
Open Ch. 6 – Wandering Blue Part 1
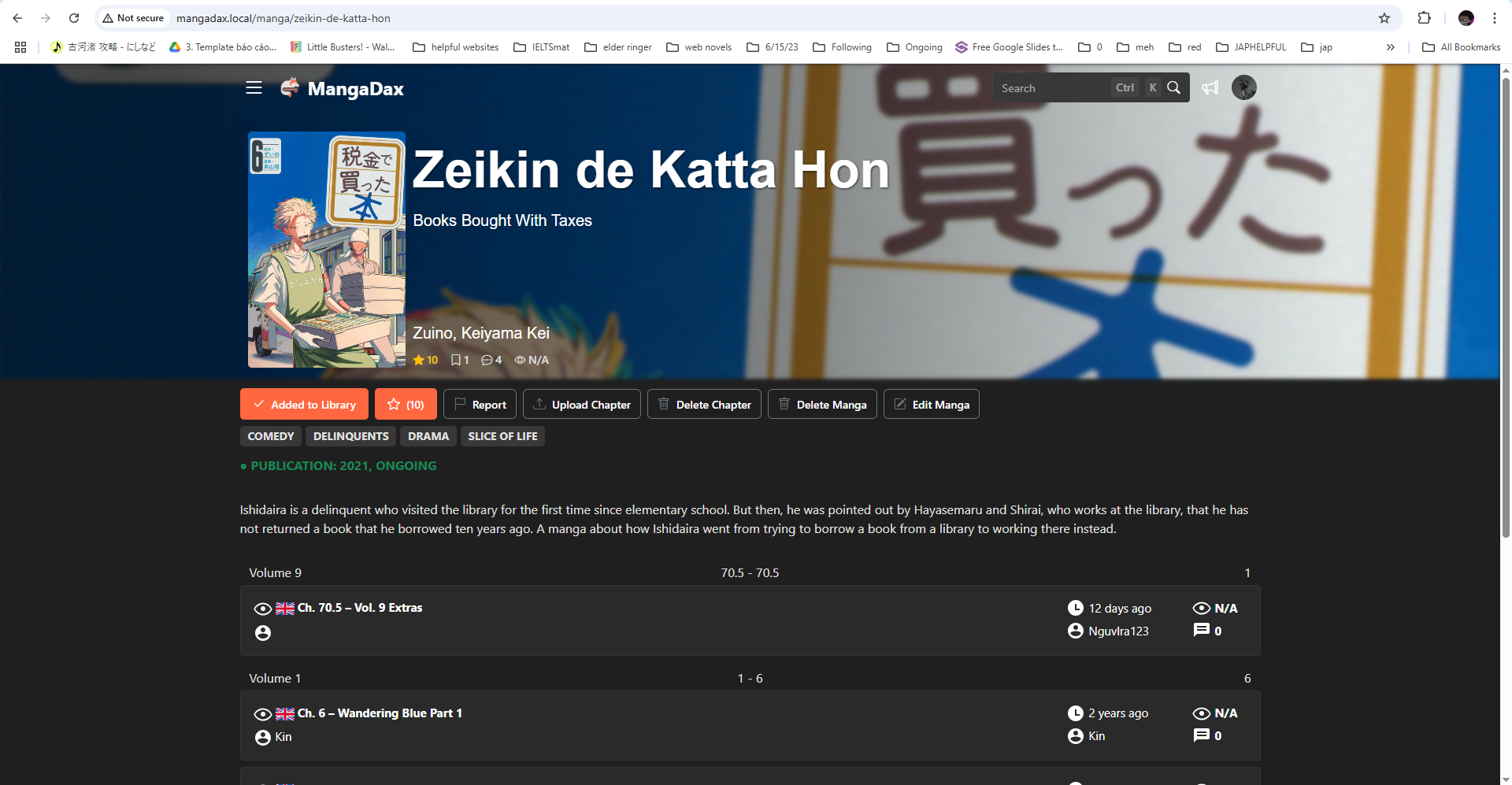point(380,713)
